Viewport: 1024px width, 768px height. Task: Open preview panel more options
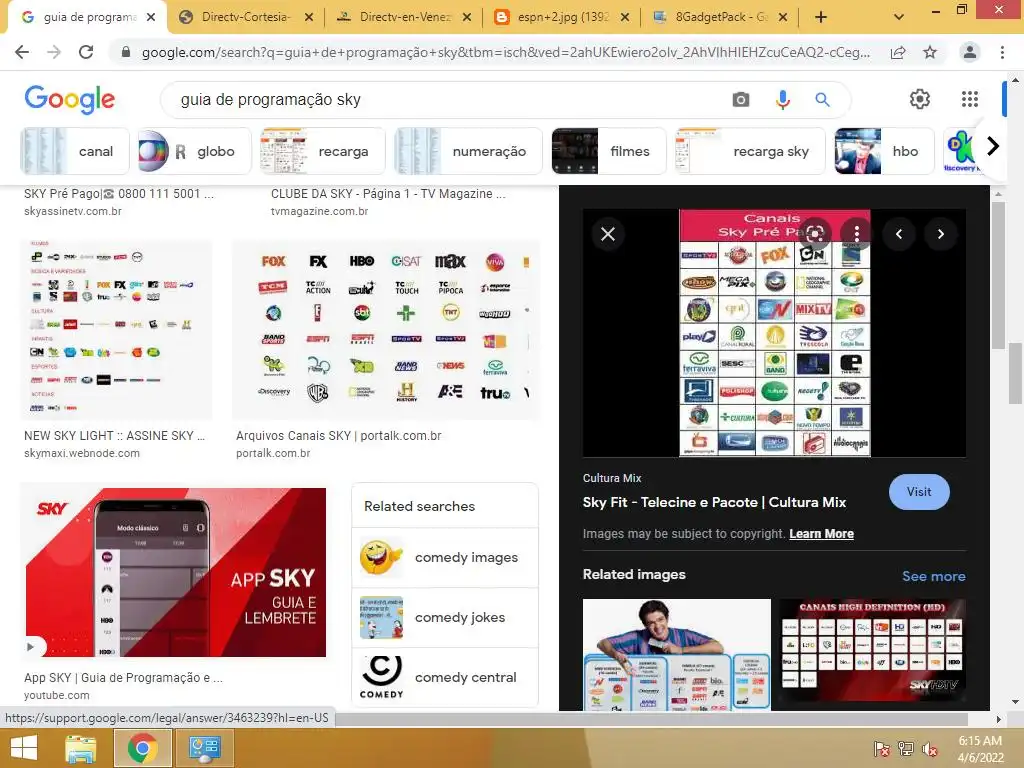coord(857,234)
